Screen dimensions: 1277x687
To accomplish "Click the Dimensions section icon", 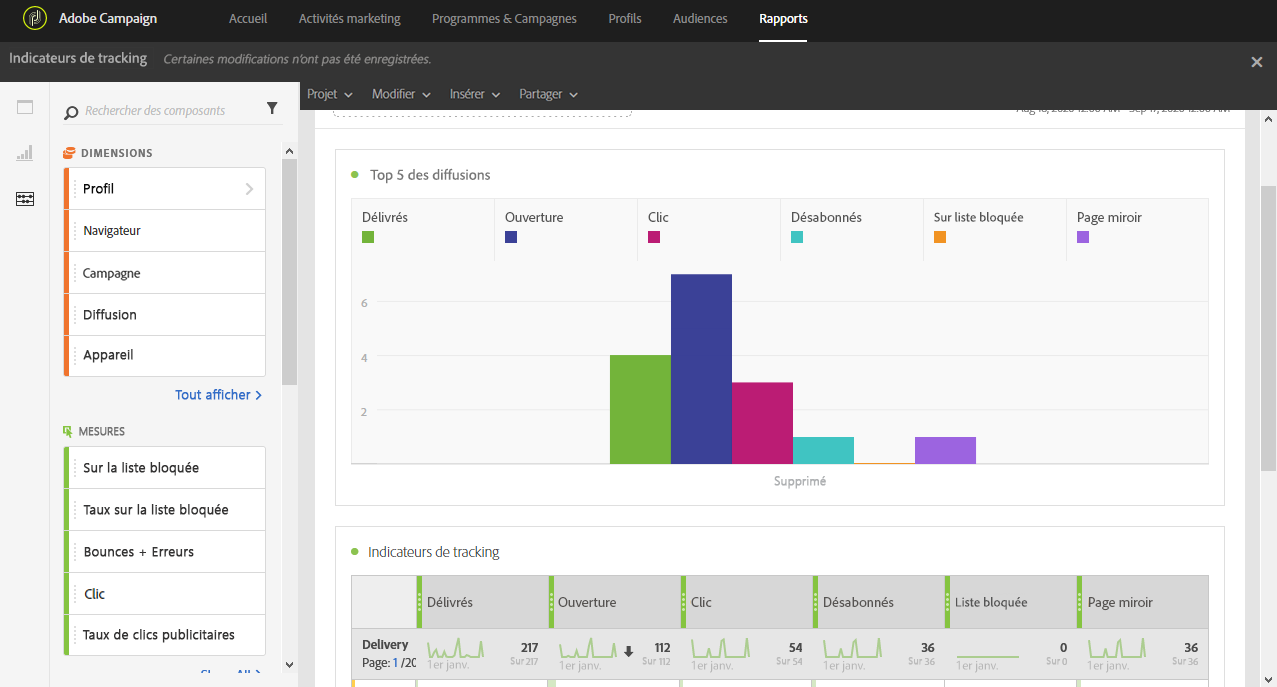I will (69, 153).
